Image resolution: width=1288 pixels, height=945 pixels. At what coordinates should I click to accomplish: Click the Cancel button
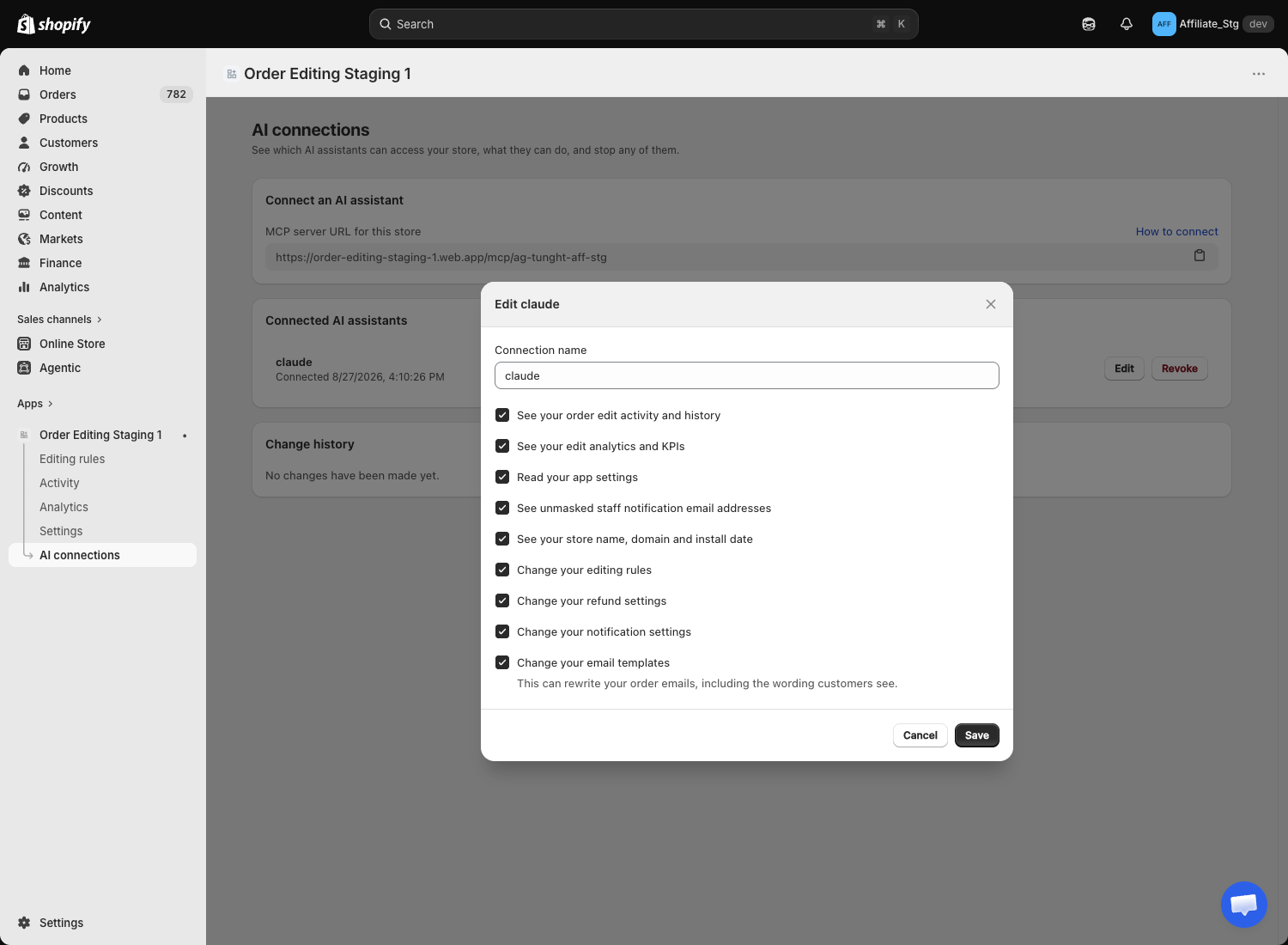(920, 735)
